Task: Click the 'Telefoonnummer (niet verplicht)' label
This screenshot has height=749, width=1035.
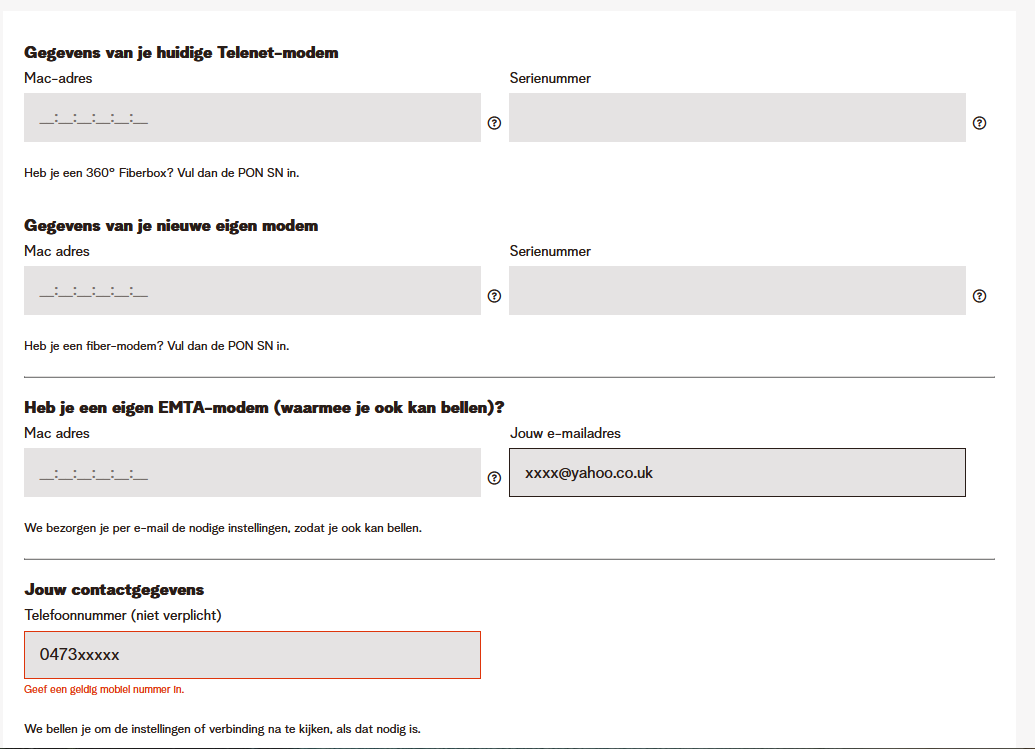Action: pyautogui.click(x=123, y=615)
